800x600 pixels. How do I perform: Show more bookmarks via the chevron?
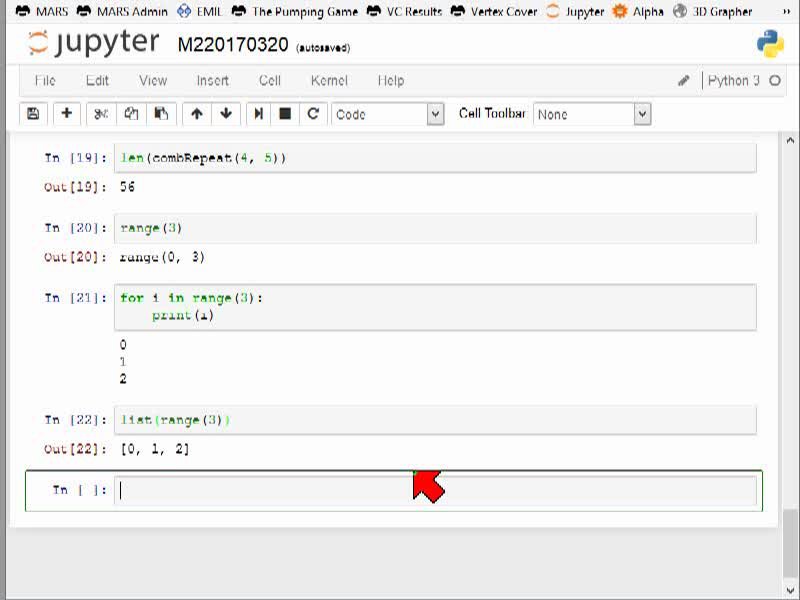click(x=786, y=11)
